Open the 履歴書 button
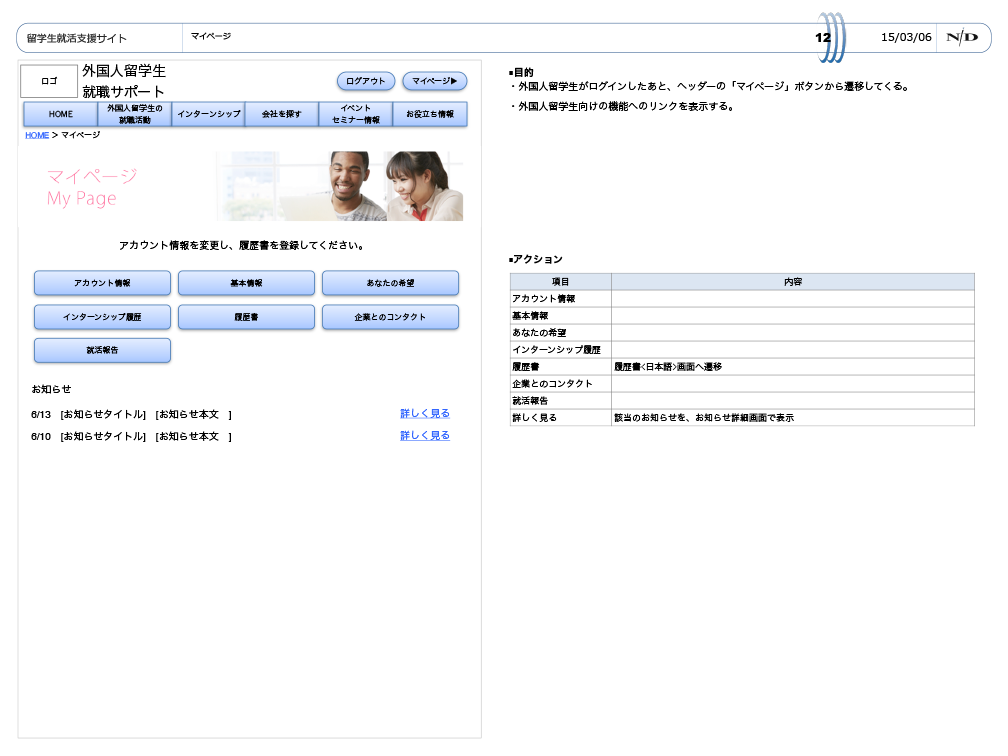1008x756 pixels. pos(246,317)
